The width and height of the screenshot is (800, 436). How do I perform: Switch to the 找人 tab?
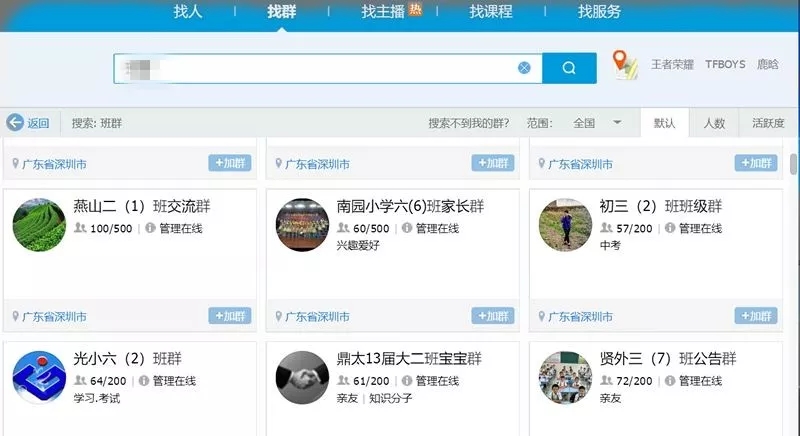pyautogui.click(x=187, y=12)
